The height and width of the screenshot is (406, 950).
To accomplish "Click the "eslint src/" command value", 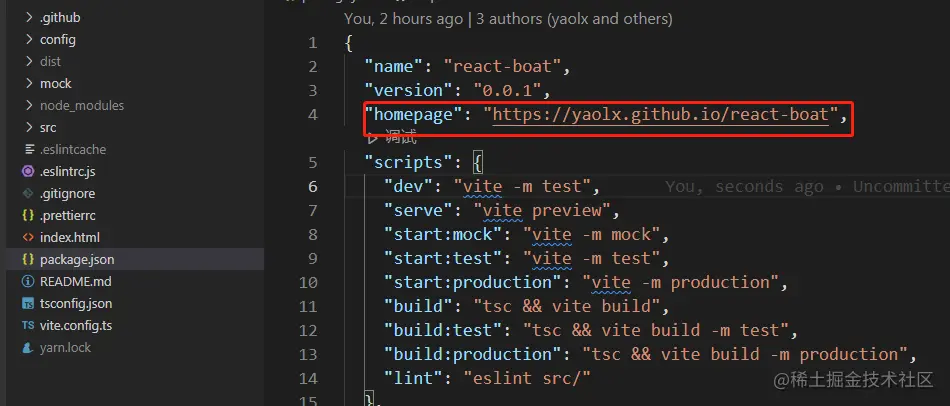I will [x=527, y=379].
